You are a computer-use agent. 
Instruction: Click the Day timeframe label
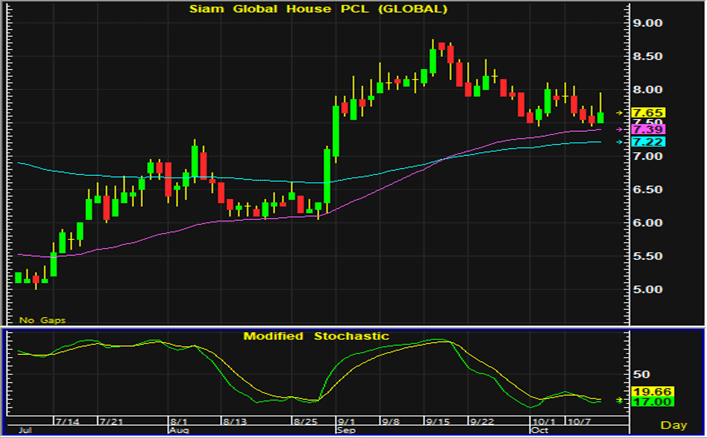(x=674, y=426)
